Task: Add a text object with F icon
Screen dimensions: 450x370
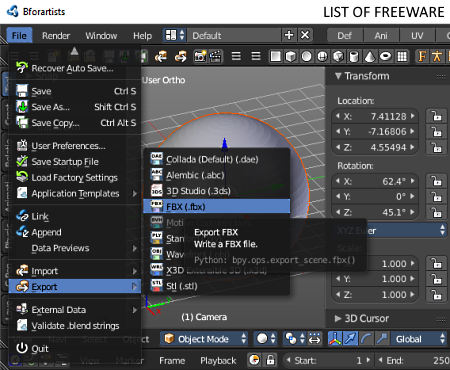Action: tap(422, 56)
